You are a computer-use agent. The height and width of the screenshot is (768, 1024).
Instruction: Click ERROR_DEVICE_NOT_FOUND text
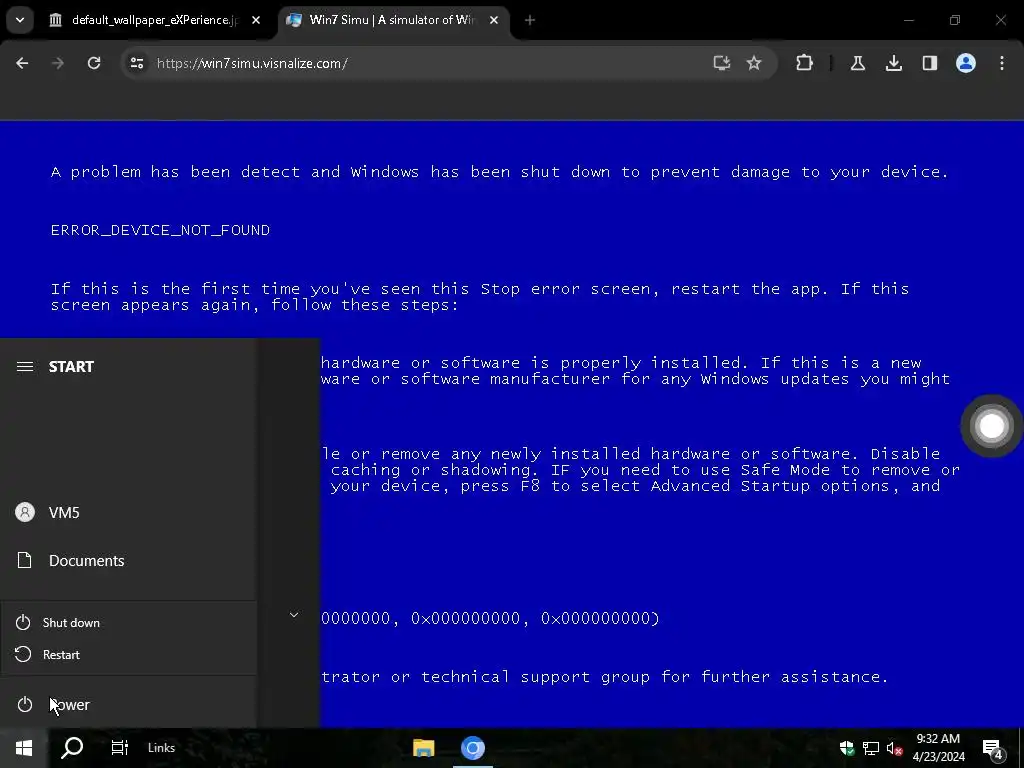tap(160, 230)
